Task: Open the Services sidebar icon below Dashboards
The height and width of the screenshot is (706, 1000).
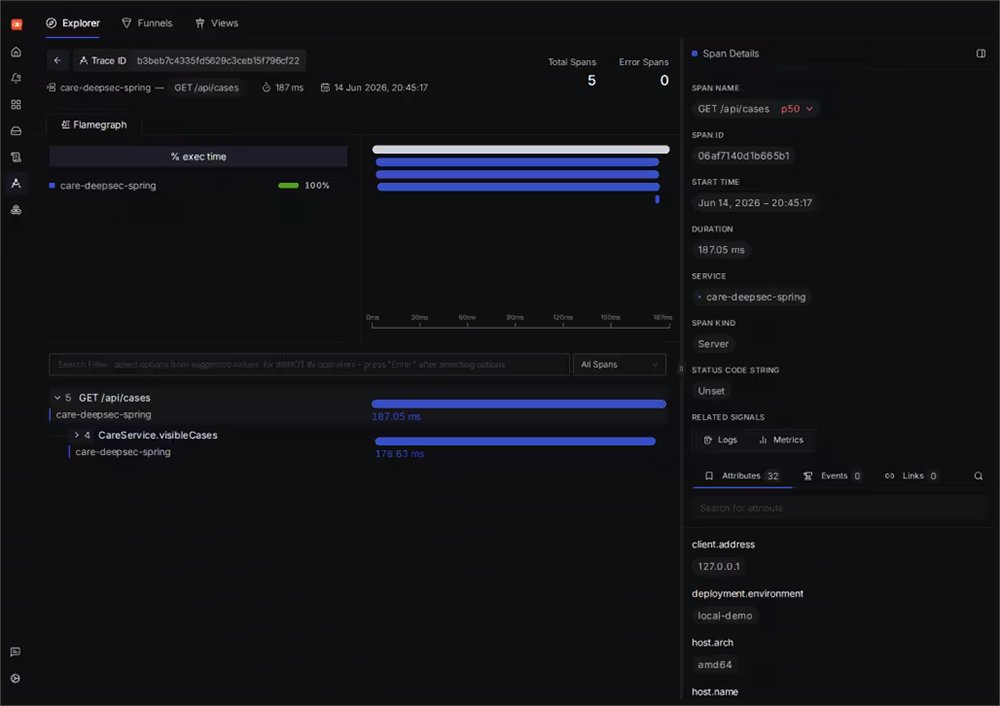Action: (x=16, y=131)
